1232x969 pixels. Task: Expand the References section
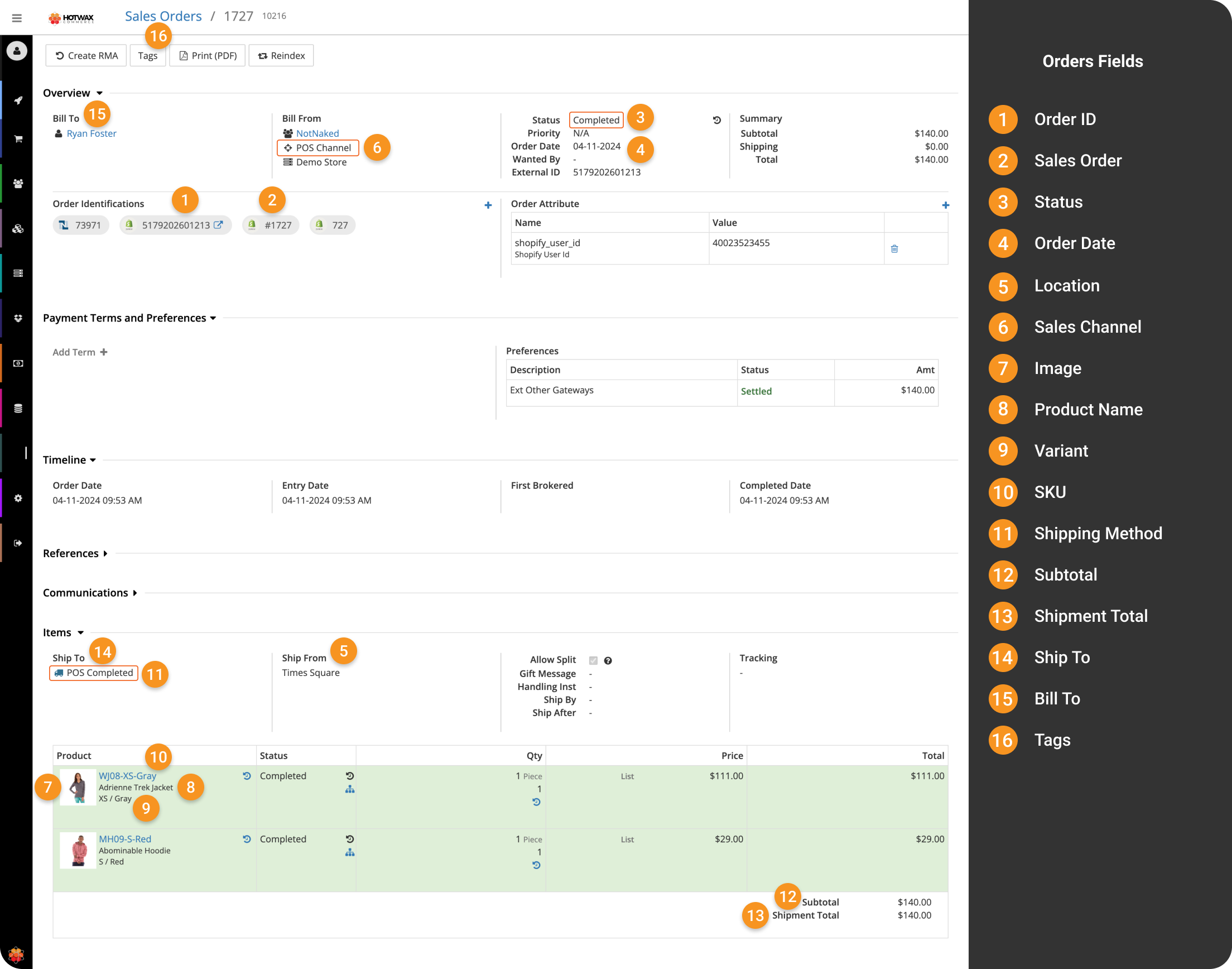105,554
